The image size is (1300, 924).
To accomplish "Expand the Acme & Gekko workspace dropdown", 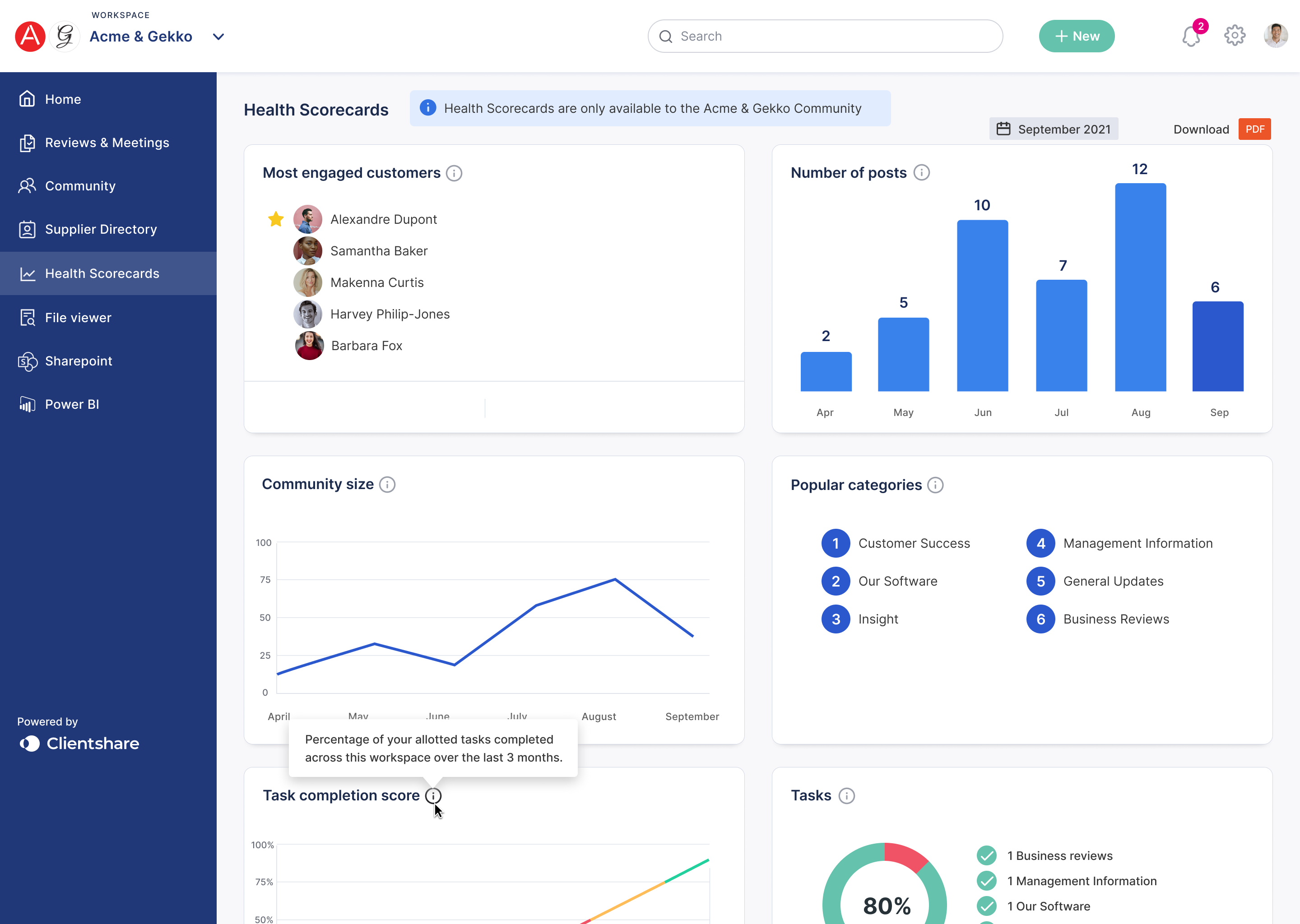I will (x=220, y=37).
